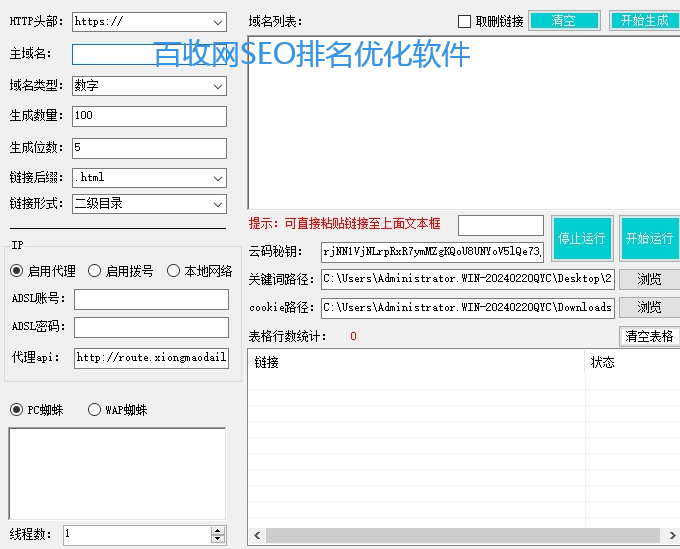Viewport: 680px width, 549px height.
Task: Select the 本地网络 radio button
Action: tap(199, 271)
